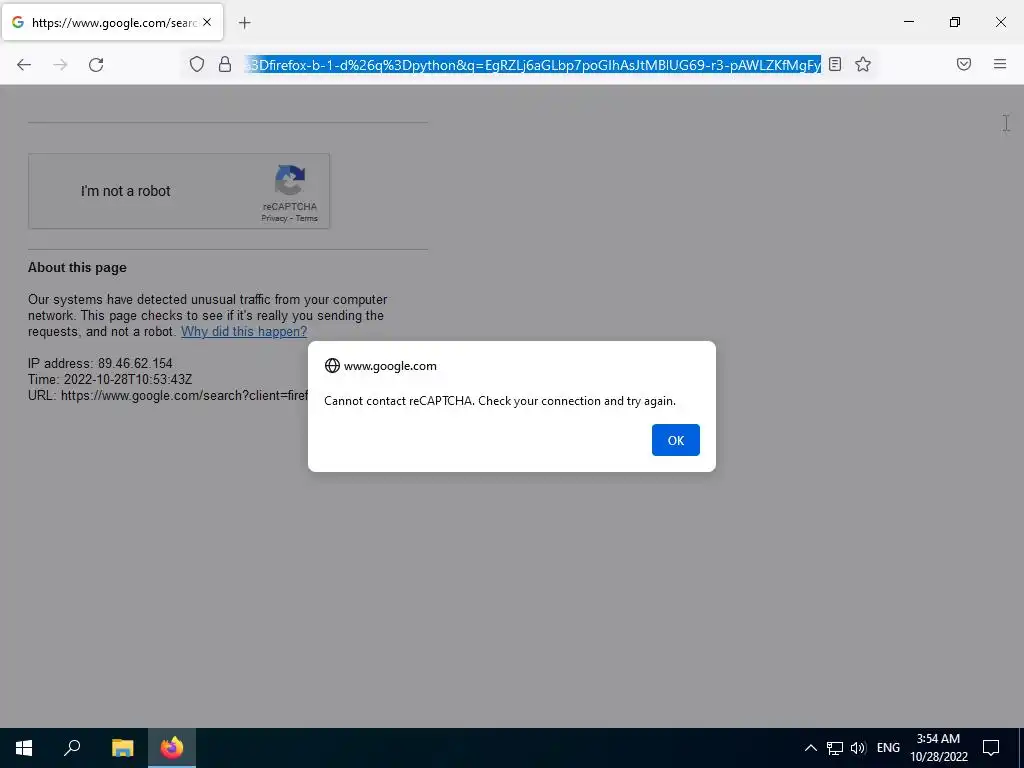This screenshot has height=768, width=1024.
Task: Show hidden system tray icons
Action: (810, 748)
